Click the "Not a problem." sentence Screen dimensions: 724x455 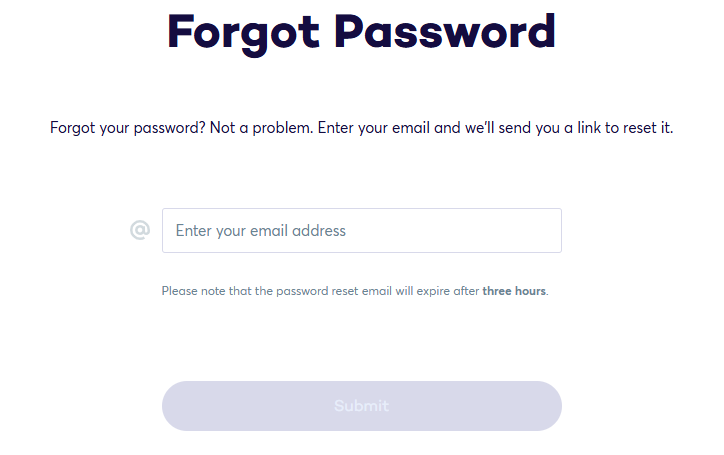(x=260, y=129)
